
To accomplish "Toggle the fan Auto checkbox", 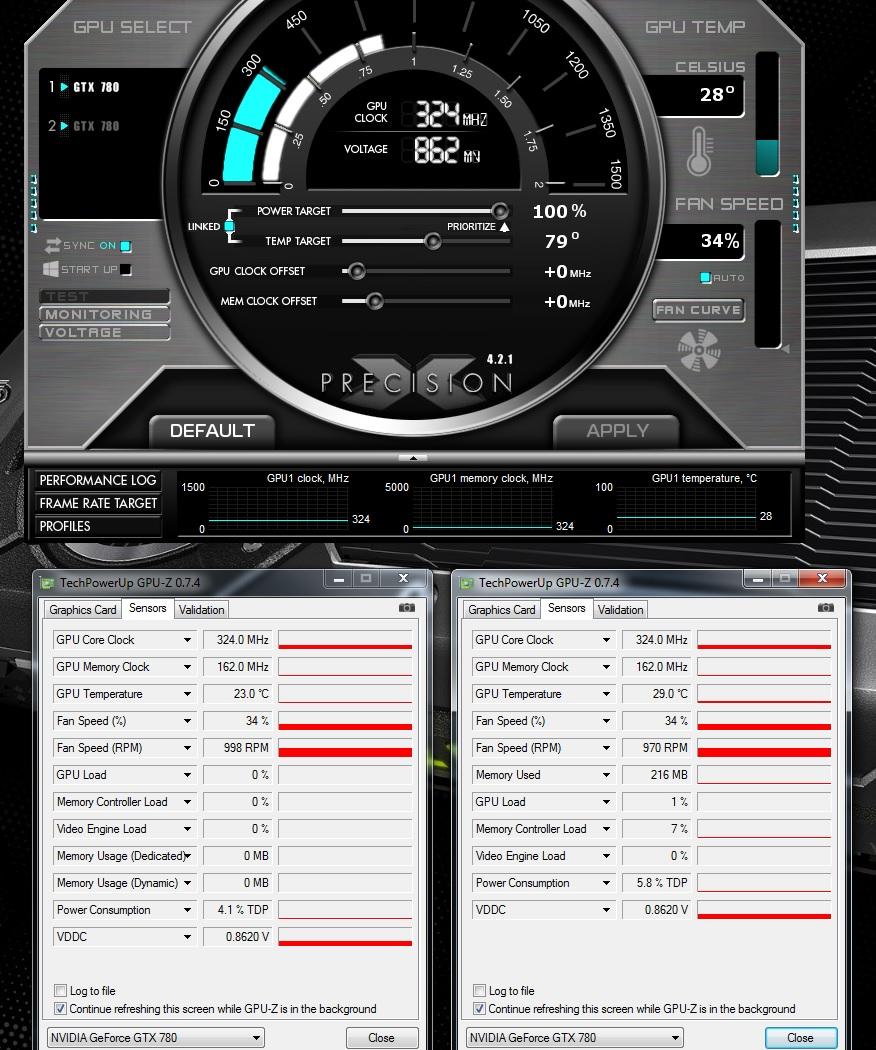I will (705, 277).
